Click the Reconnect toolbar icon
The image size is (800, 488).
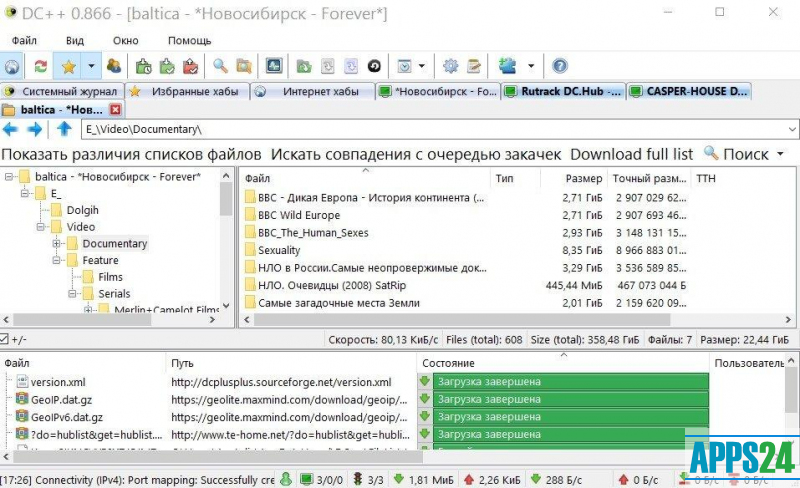coord(40,66)
